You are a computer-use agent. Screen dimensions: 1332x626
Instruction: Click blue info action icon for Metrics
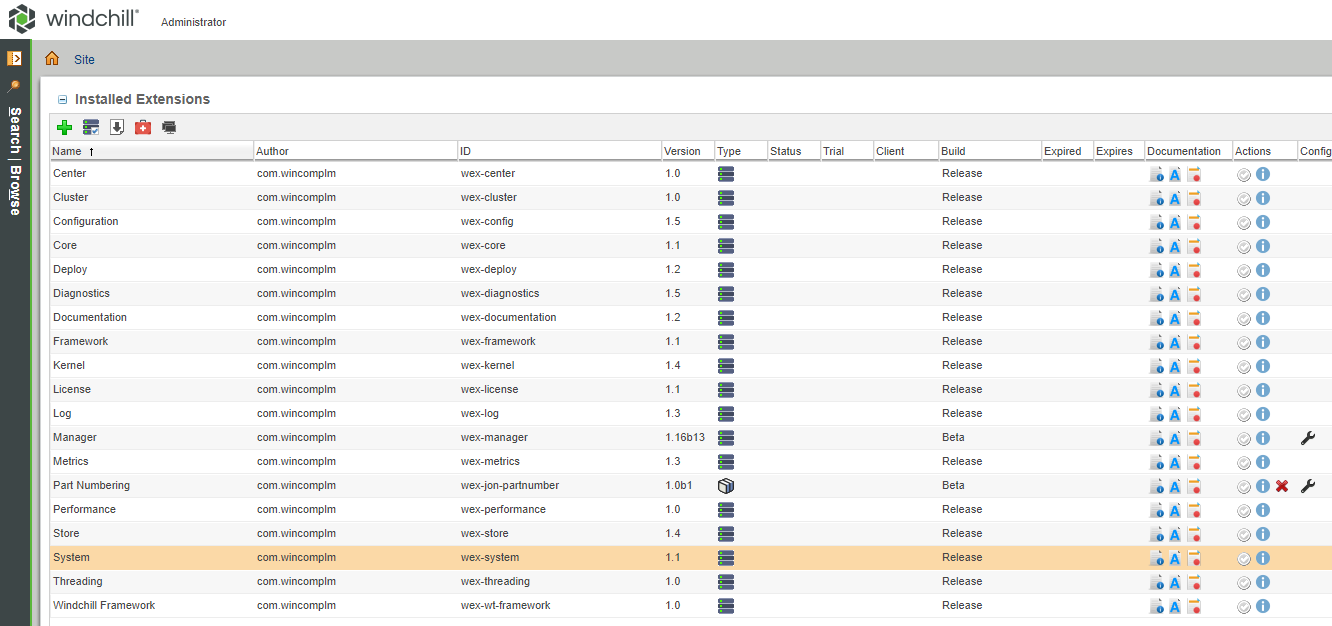[x=1263, y=462]
